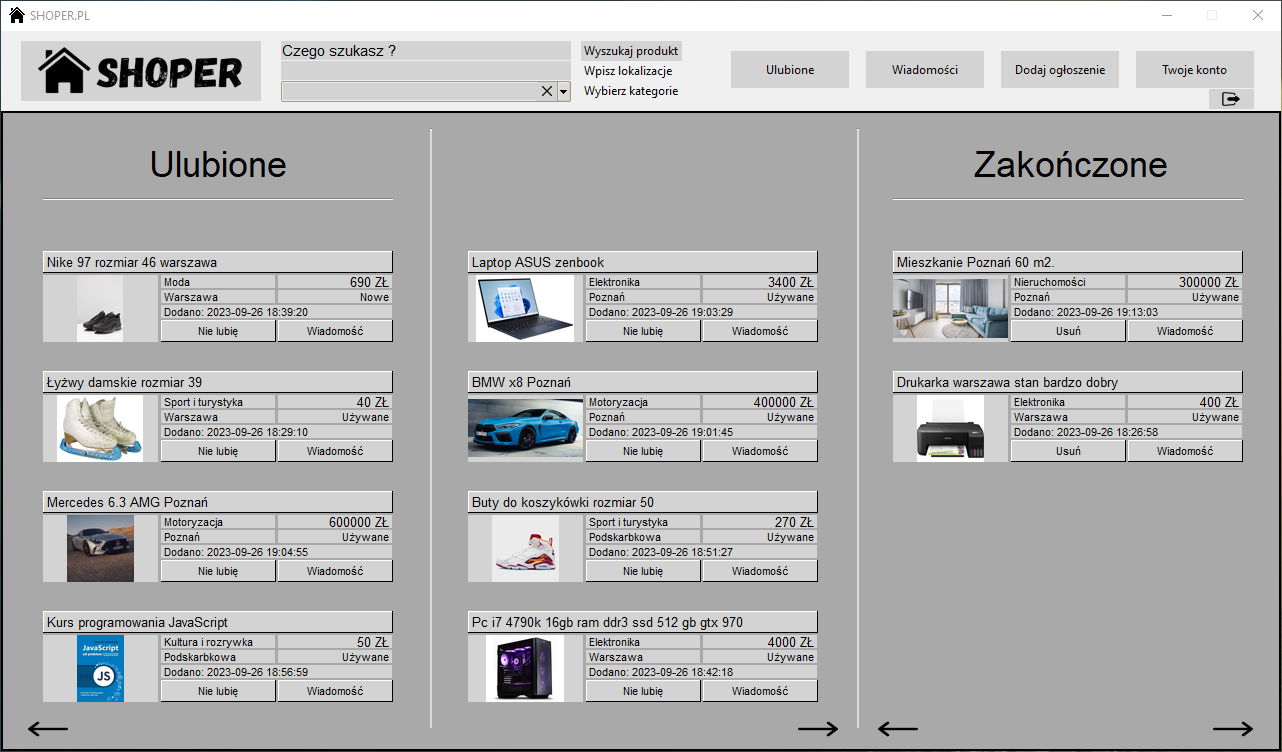
Task: Click the logout icon below Twoje konto
Action: (1231, 98)
